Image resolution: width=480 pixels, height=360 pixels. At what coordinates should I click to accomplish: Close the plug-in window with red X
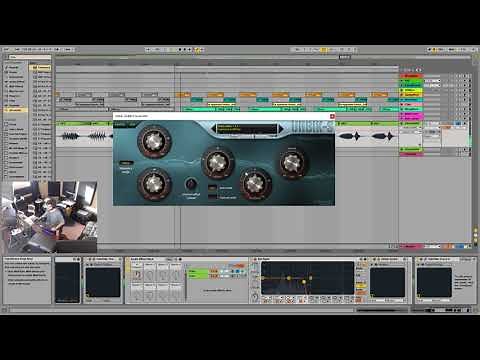(332, 116)
